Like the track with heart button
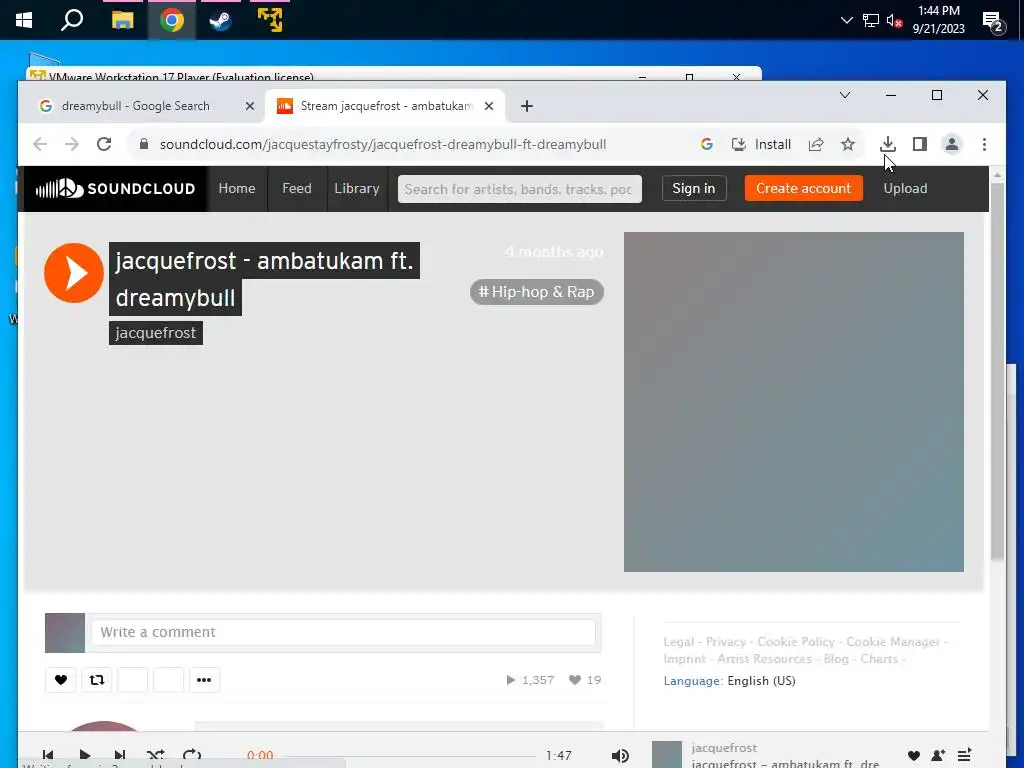Image resolution: width=1024 pixels, height=768 pixels. pyautogui.click(x=61, y=680)
